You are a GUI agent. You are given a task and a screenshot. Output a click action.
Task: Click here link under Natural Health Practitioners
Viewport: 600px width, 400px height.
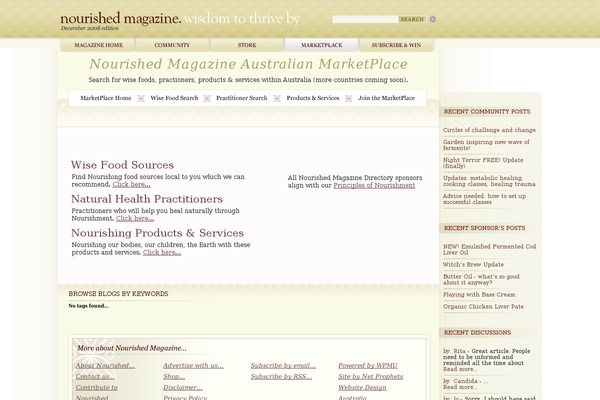(135, 219)
